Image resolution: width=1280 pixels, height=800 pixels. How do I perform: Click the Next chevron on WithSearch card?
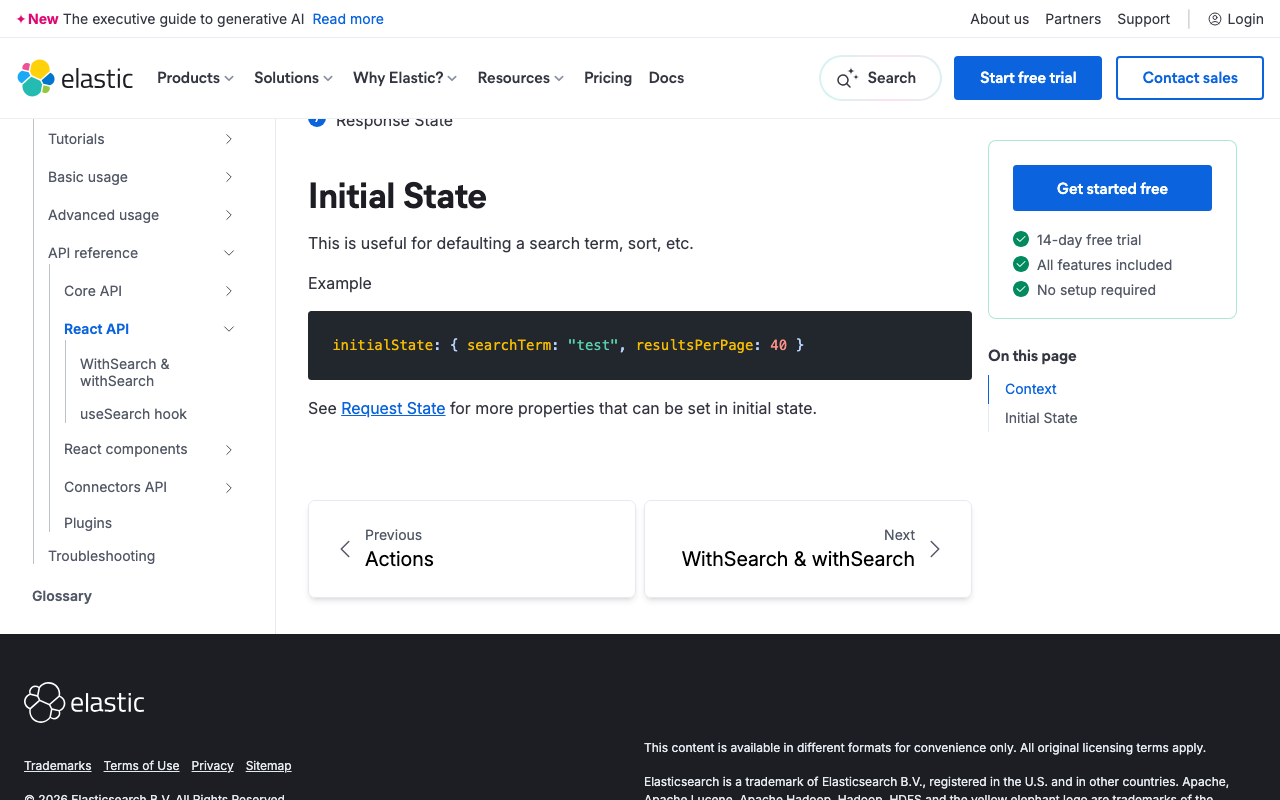point(934,549)
